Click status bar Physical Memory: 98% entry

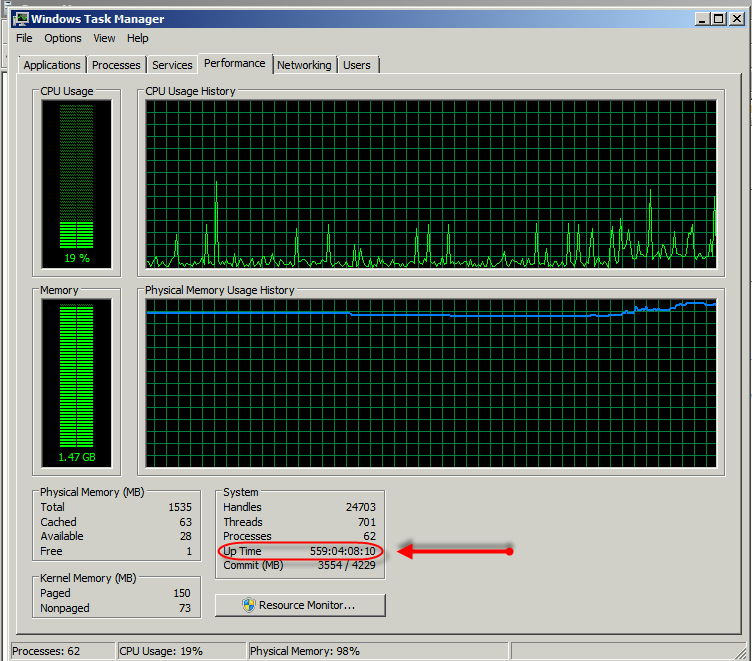point(378,651)
